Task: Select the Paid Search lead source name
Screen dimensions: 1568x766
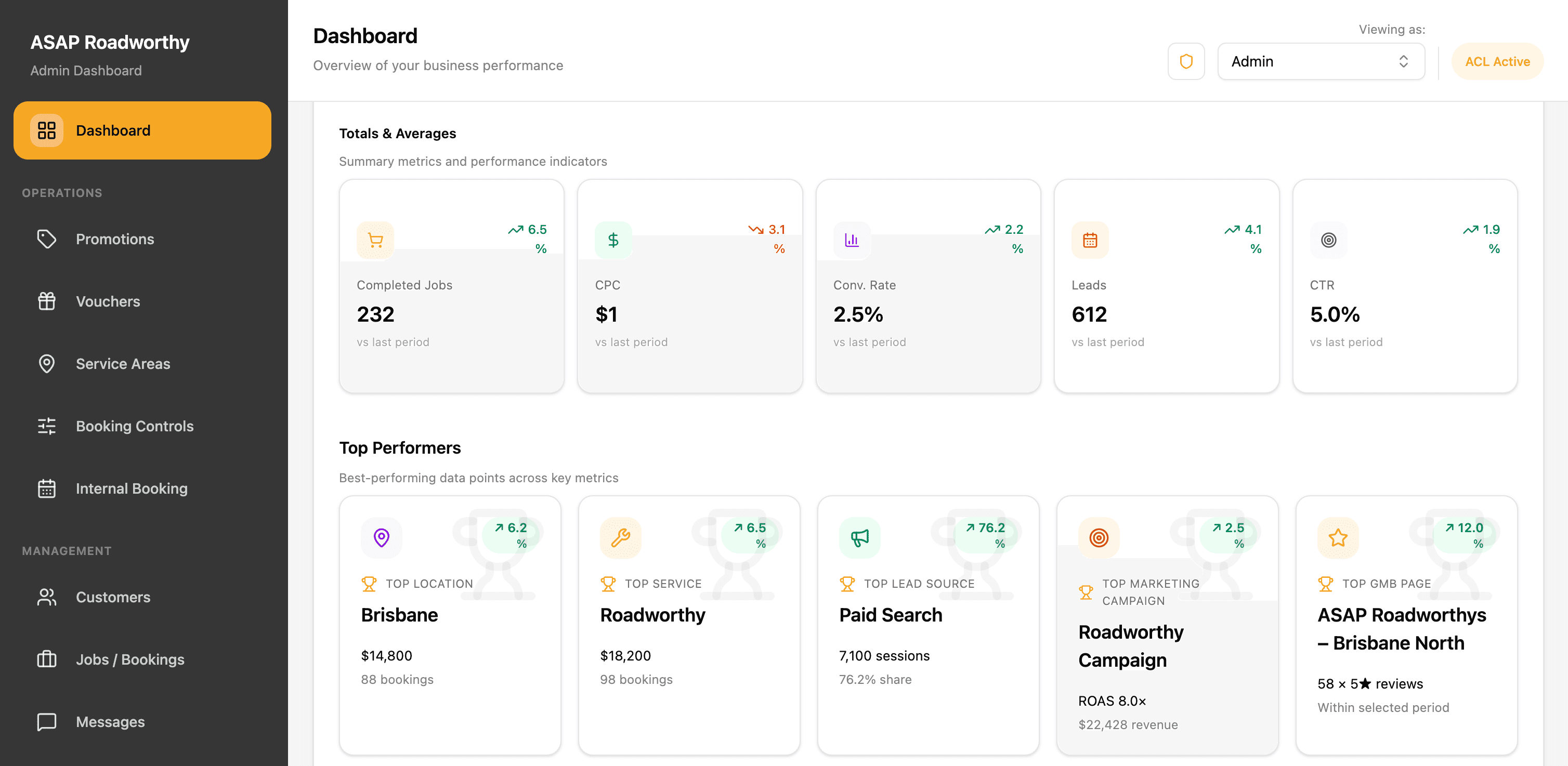Action: coord(891,615)
